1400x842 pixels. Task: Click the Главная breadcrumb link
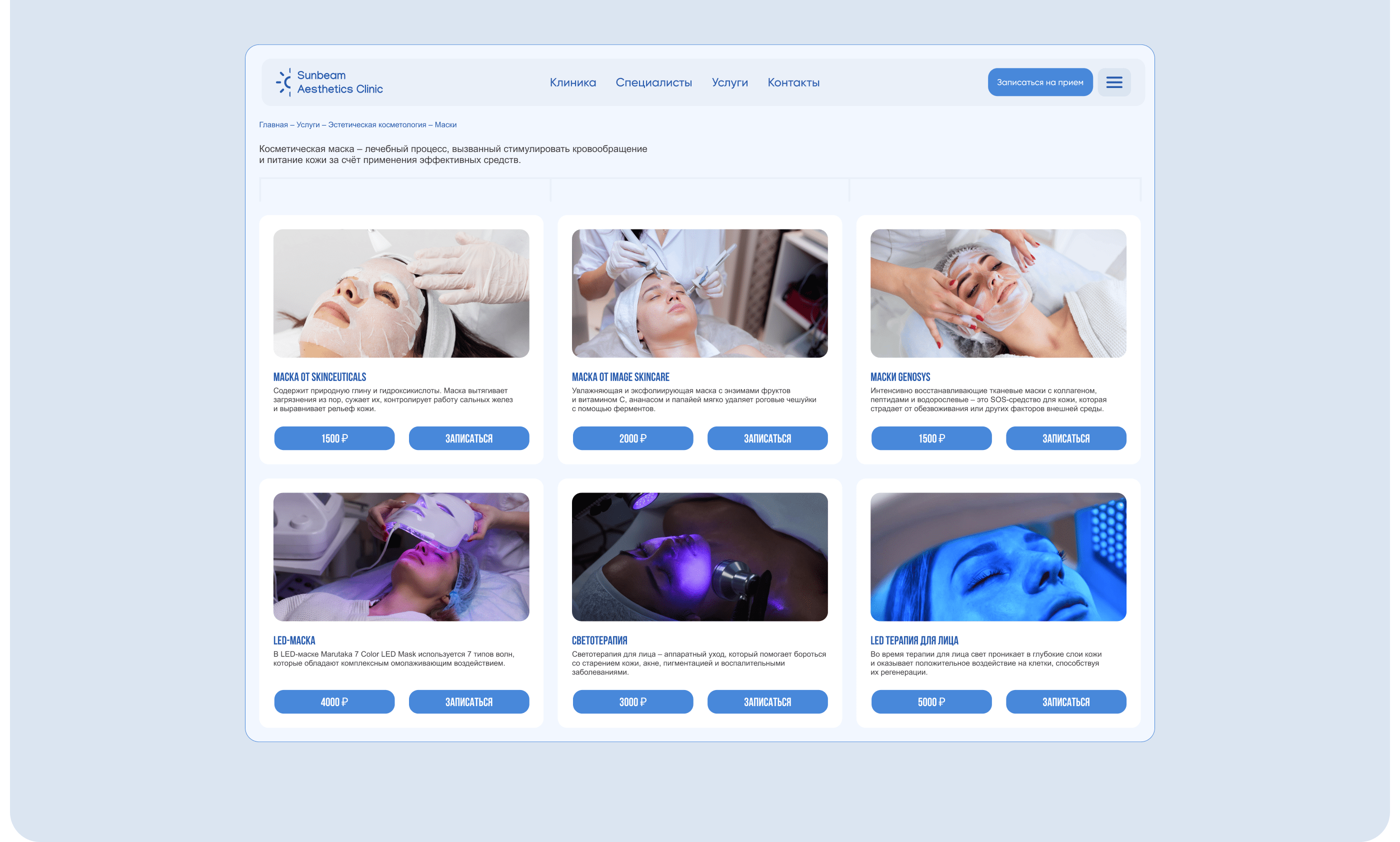click(273, 125)
